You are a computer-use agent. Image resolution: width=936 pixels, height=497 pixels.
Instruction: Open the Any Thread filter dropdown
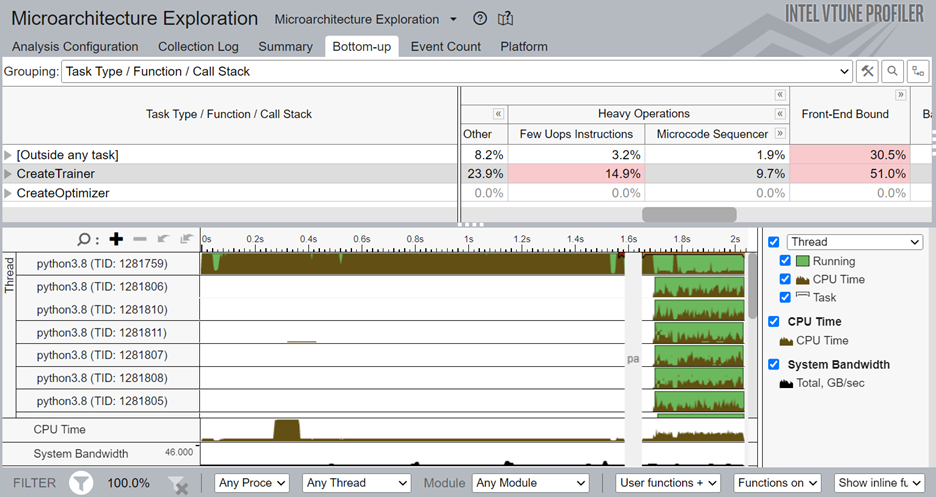click(x=356, y=483)
